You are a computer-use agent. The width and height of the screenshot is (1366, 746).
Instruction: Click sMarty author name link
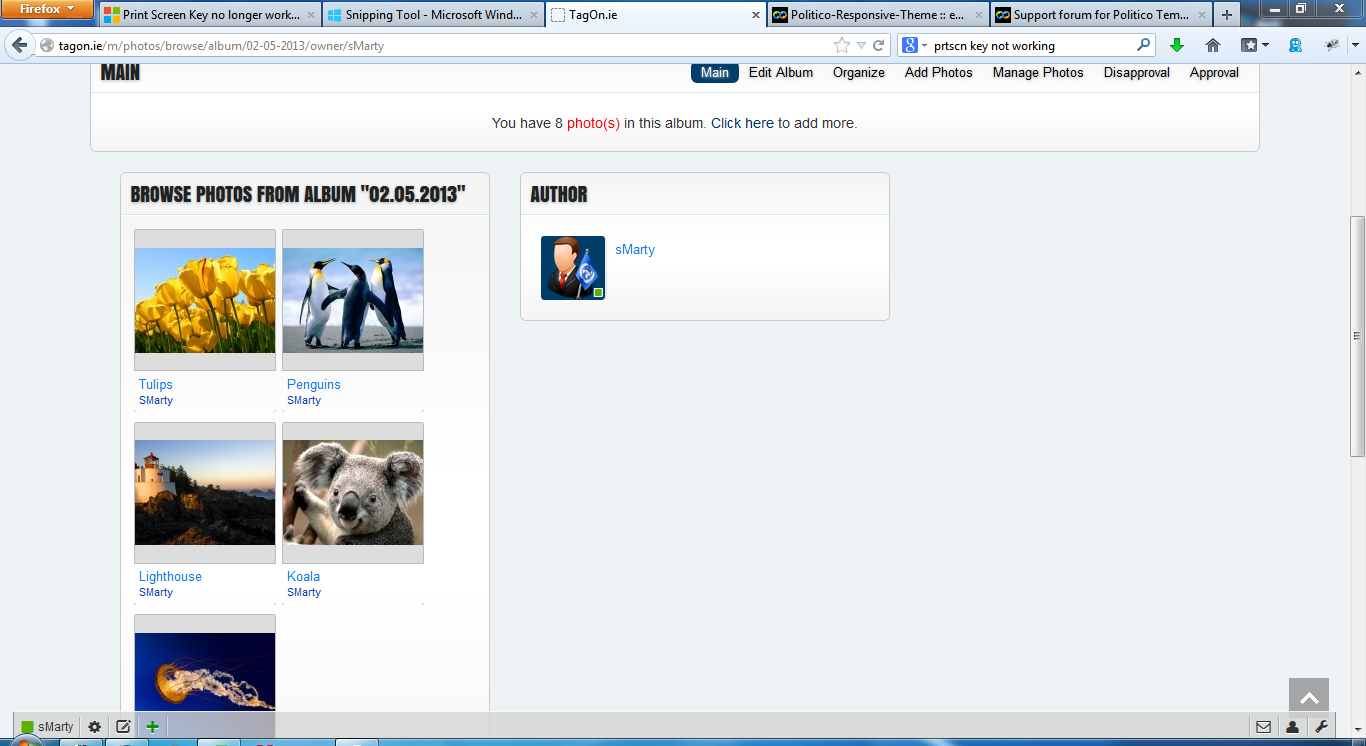[x=635, y=249]
